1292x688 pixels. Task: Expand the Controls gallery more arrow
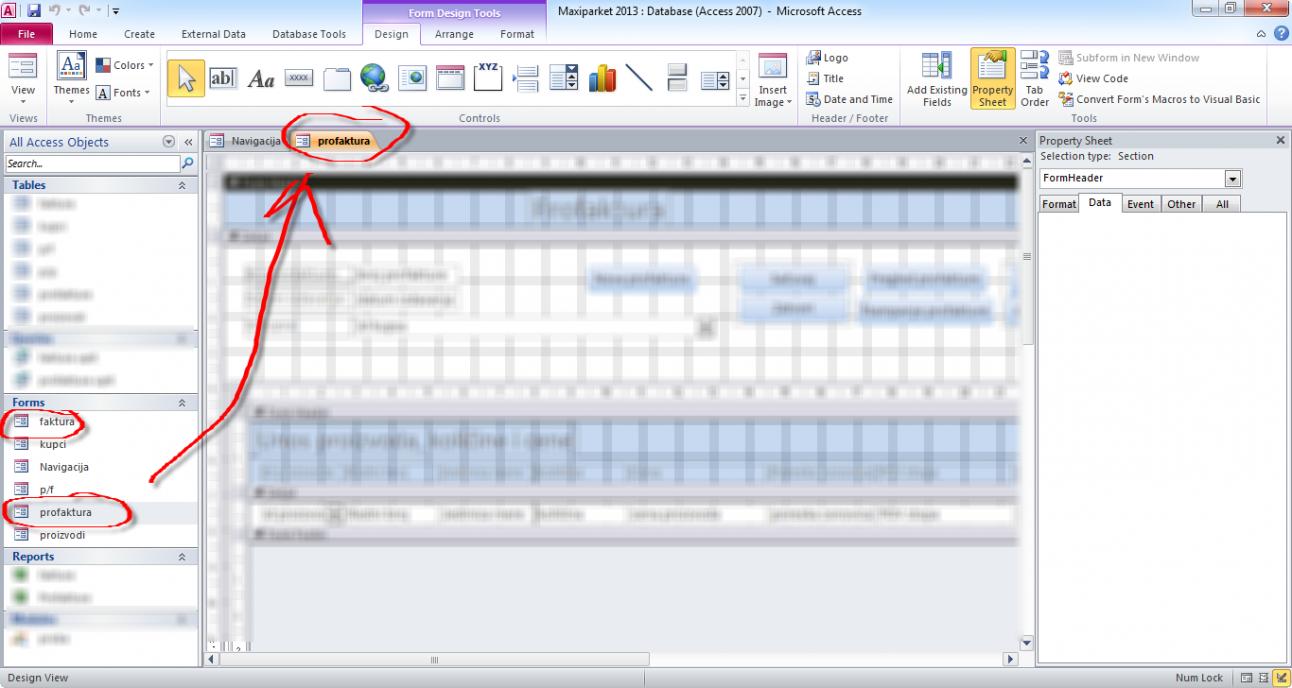(743, 98)
